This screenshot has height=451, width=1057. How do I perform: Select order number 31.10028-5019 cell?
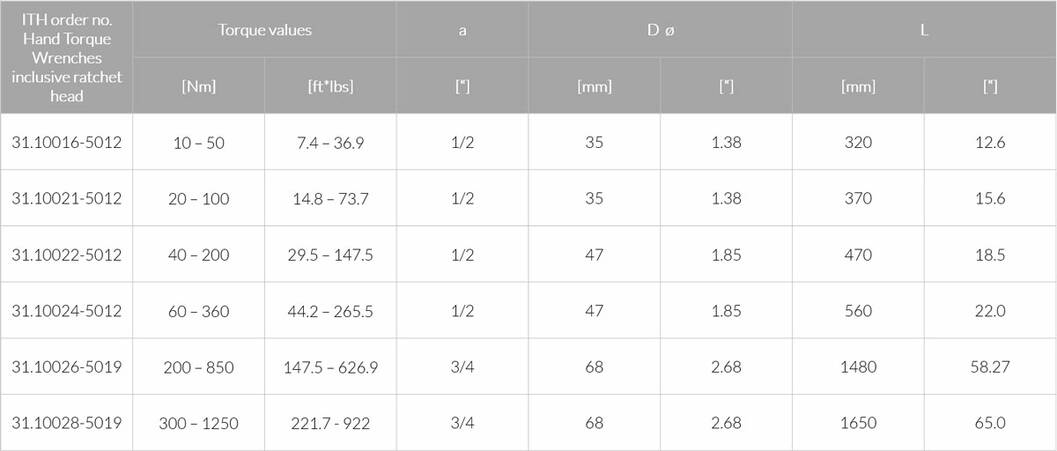tap(66, 423)
